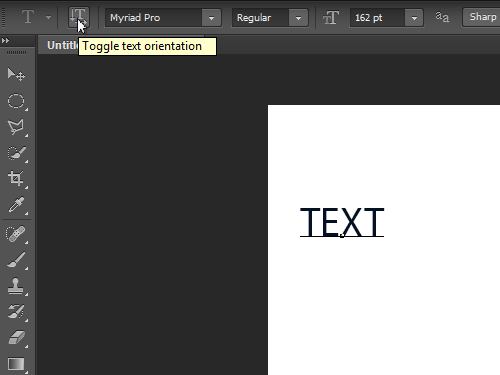Select the Move tool
The width and height of the screenshot is (500, 375).
[x=16, y=74]
